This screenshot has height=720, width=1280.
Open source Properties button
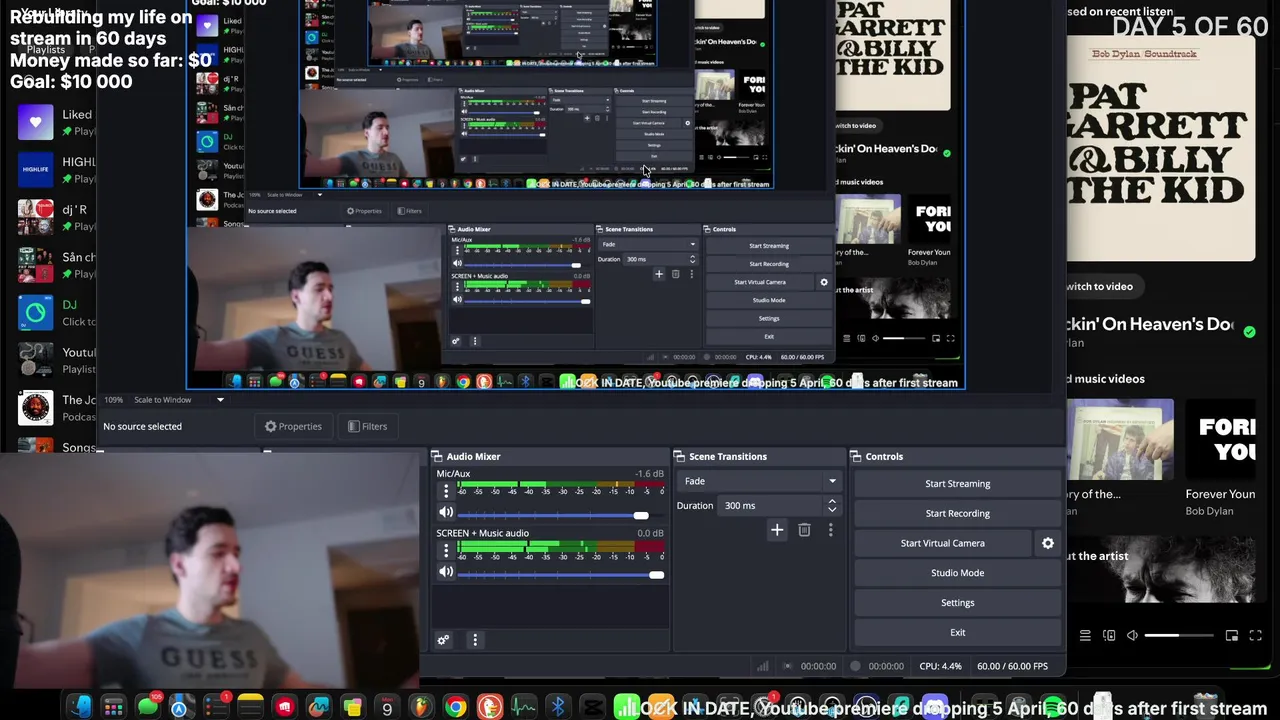point(293,426)
